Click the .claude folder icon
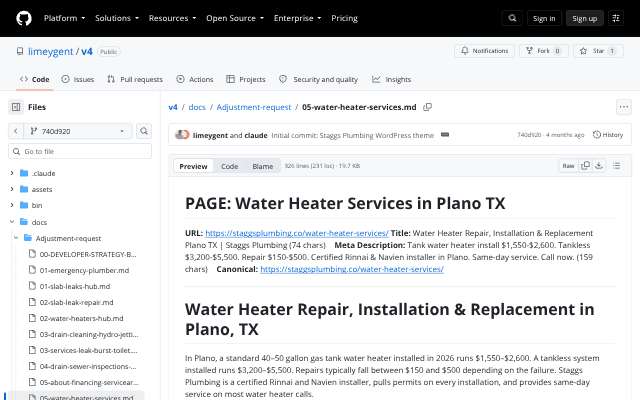 24,173
